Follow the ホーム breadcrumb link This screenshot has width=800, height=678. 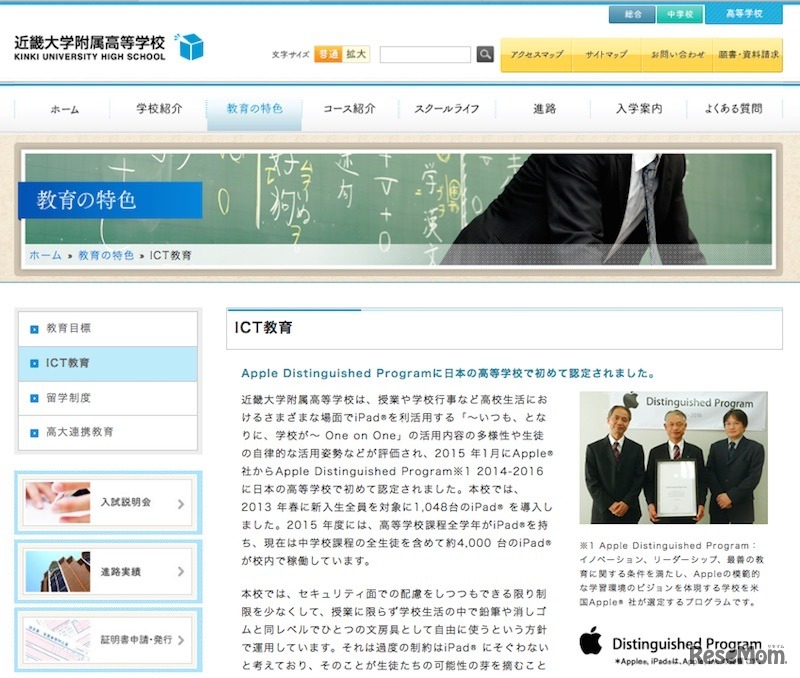(45, 255)
